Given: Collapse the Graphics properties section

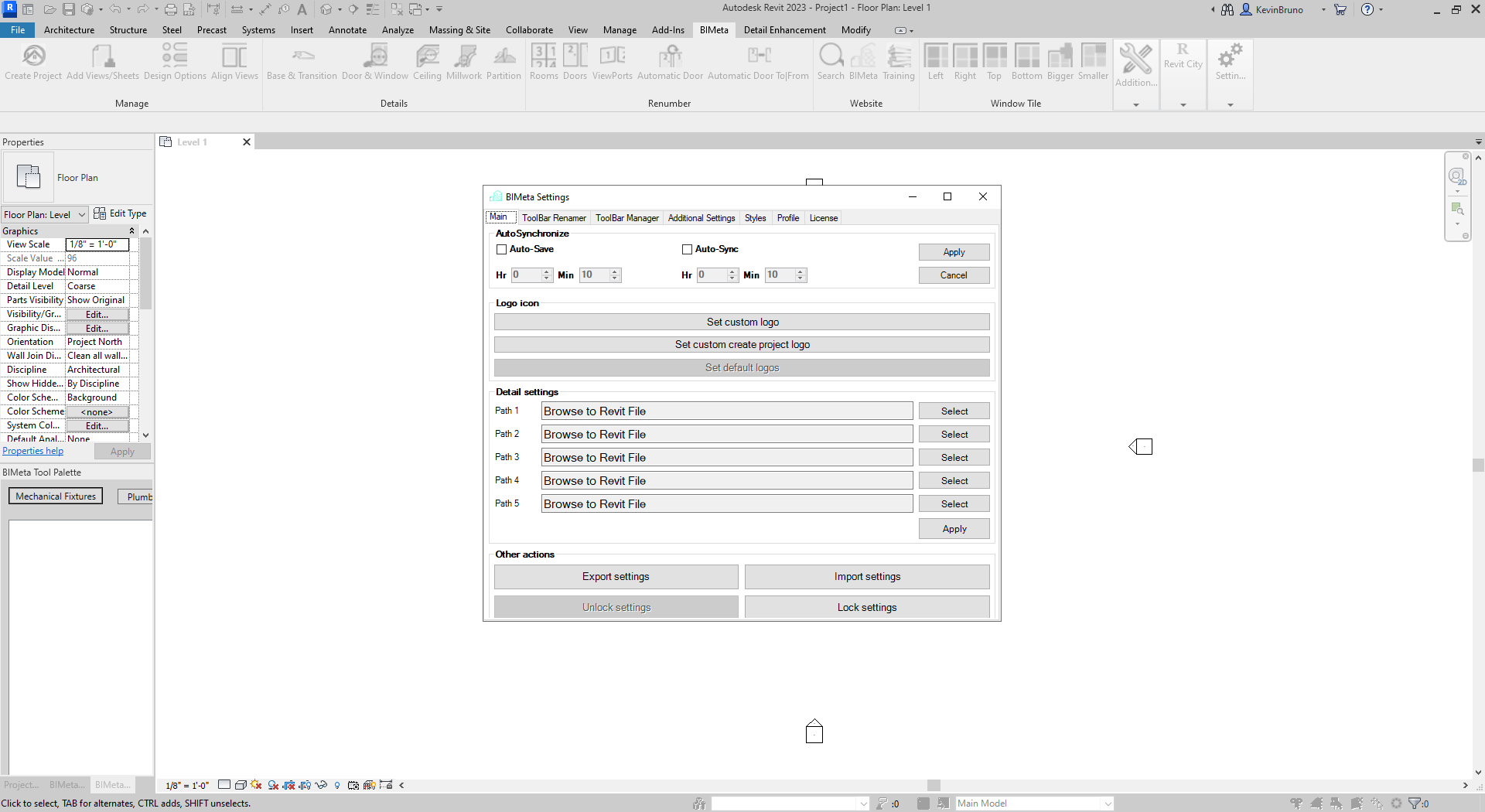Looking at the screenshot, I should click(x=131, y=231).
